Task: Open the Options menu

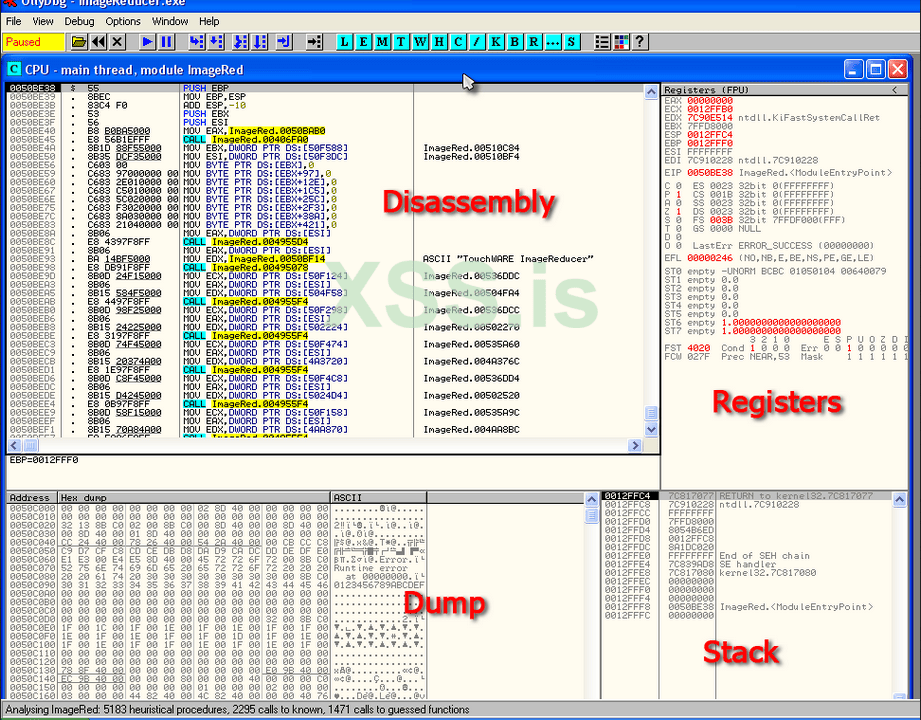Action: click(123, 21)
